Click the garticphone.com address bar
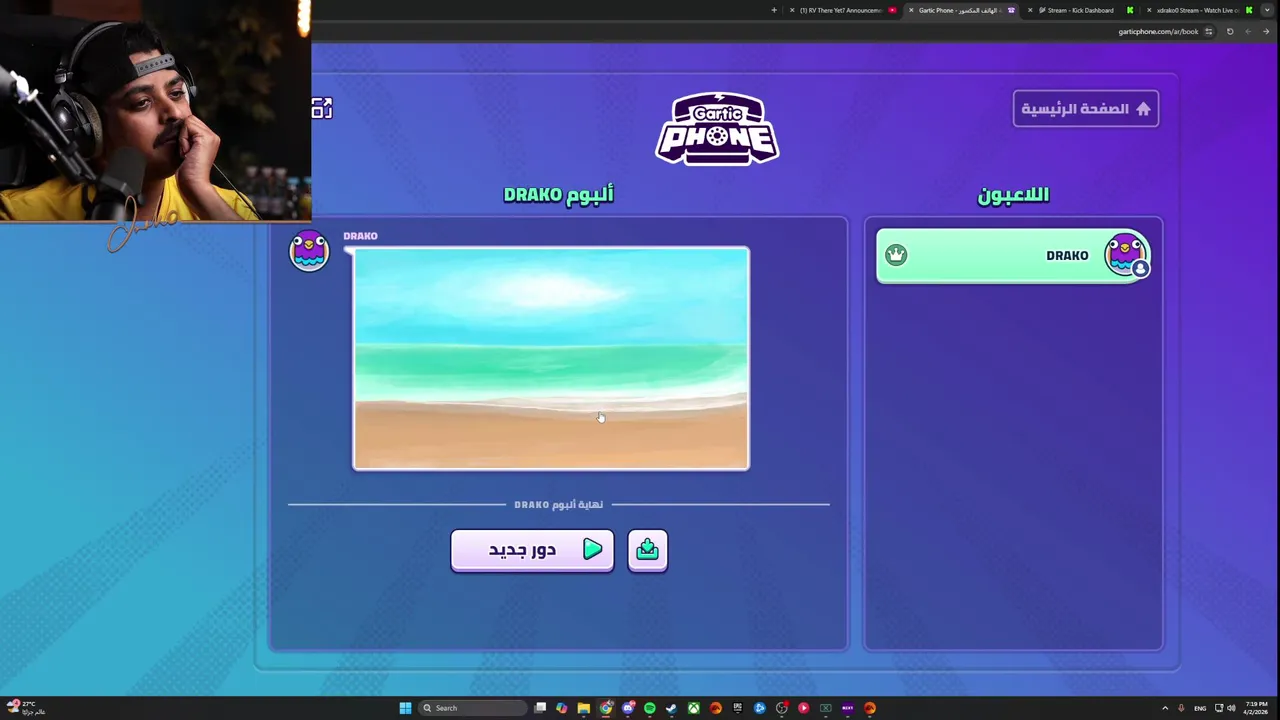The height and width of the screenshot is (720, 1280). point(1158,31)
